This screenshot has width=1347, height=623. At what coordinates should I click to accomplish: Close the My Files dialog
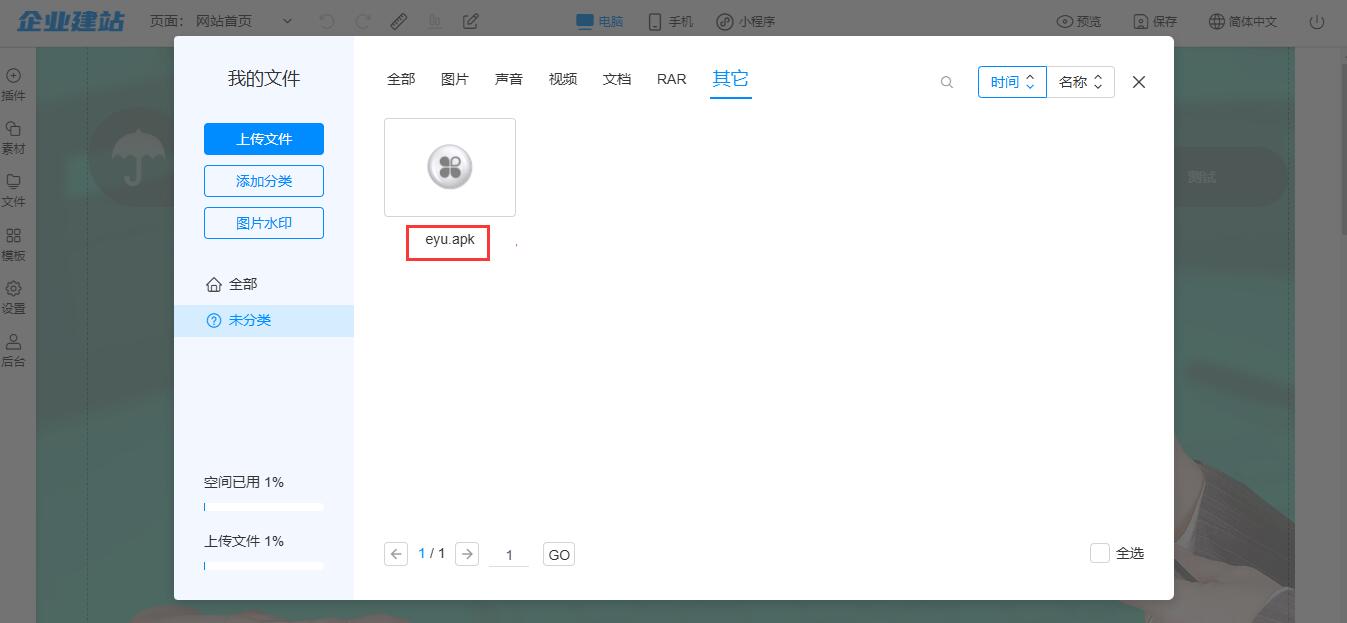pos(1138,82)
